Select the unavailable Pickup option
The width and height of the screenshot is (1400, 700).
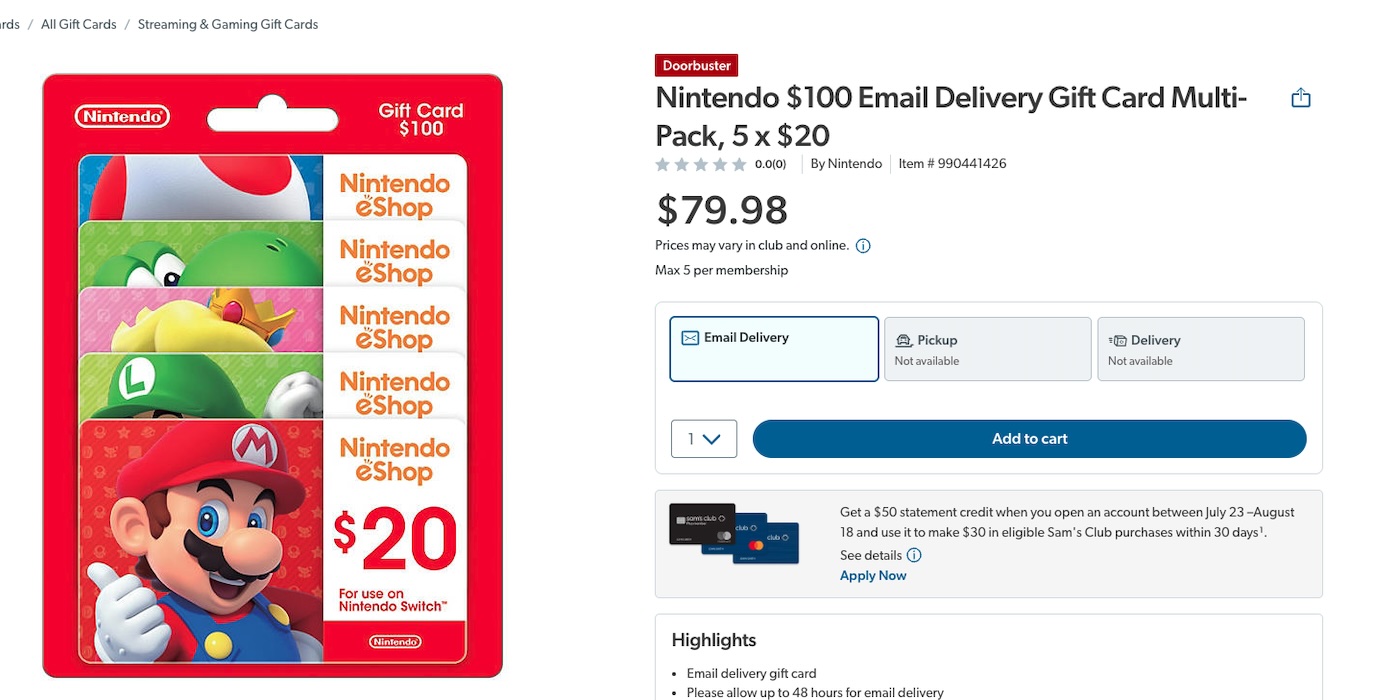click(987, 348)
